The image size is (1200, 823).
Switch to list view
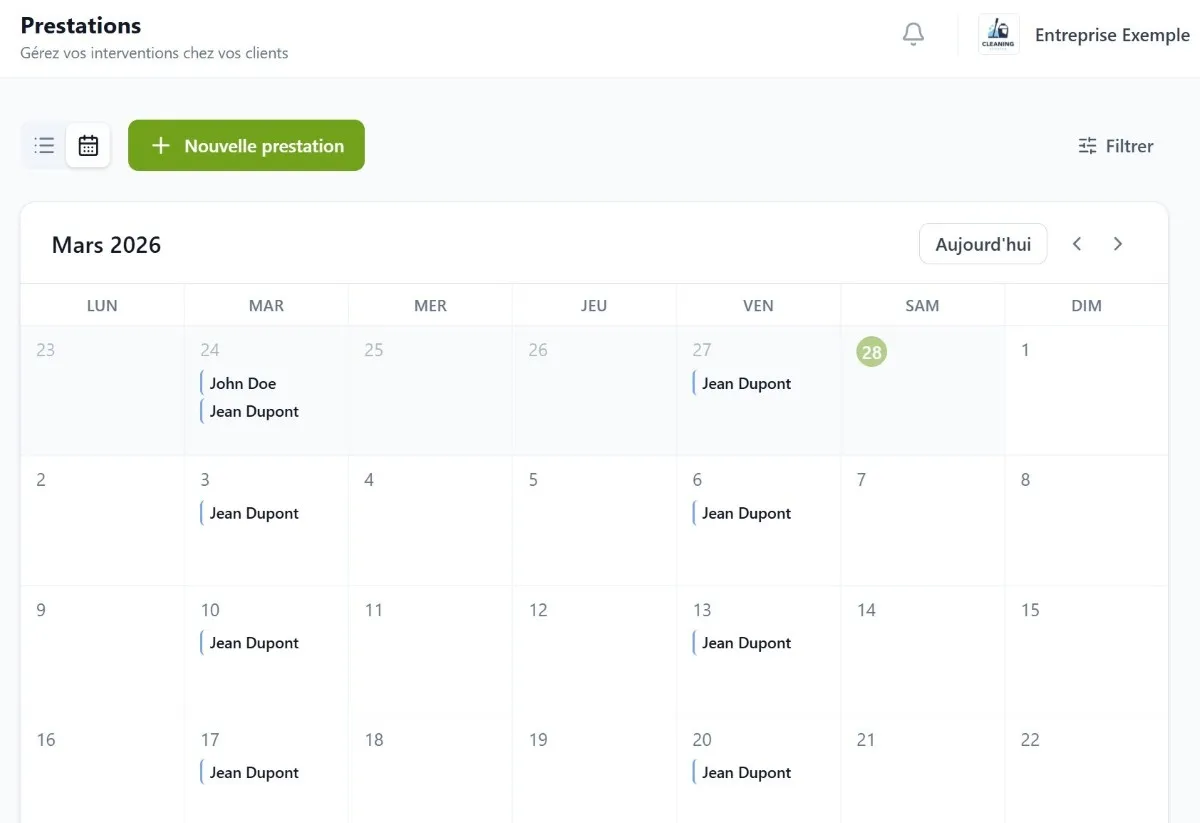(x=44, y=145)
